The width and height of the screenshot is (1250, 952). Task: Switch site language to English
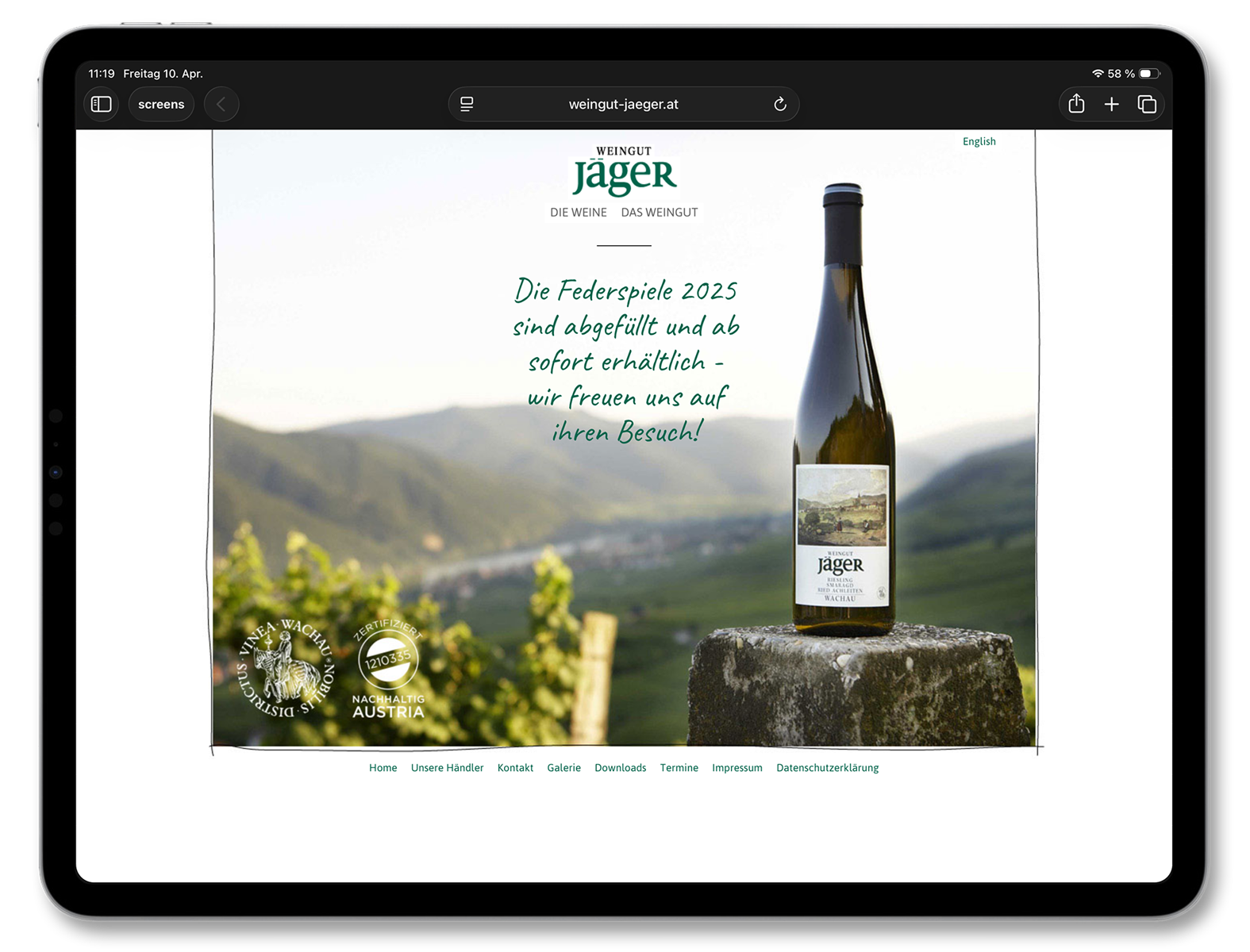pyautogui.click(x=979, y=141)
